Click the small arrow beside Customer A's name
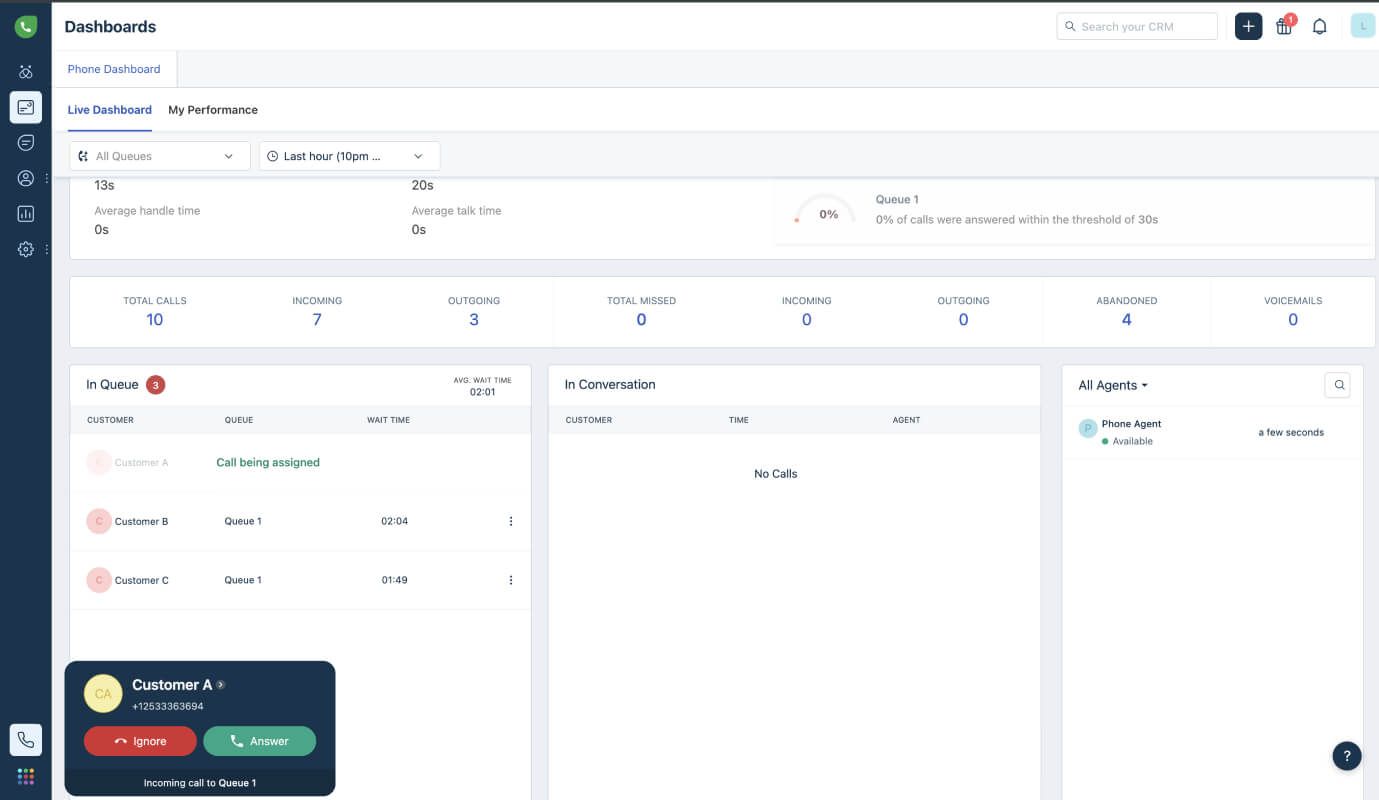1379x800 pixels. coord(221,685)
